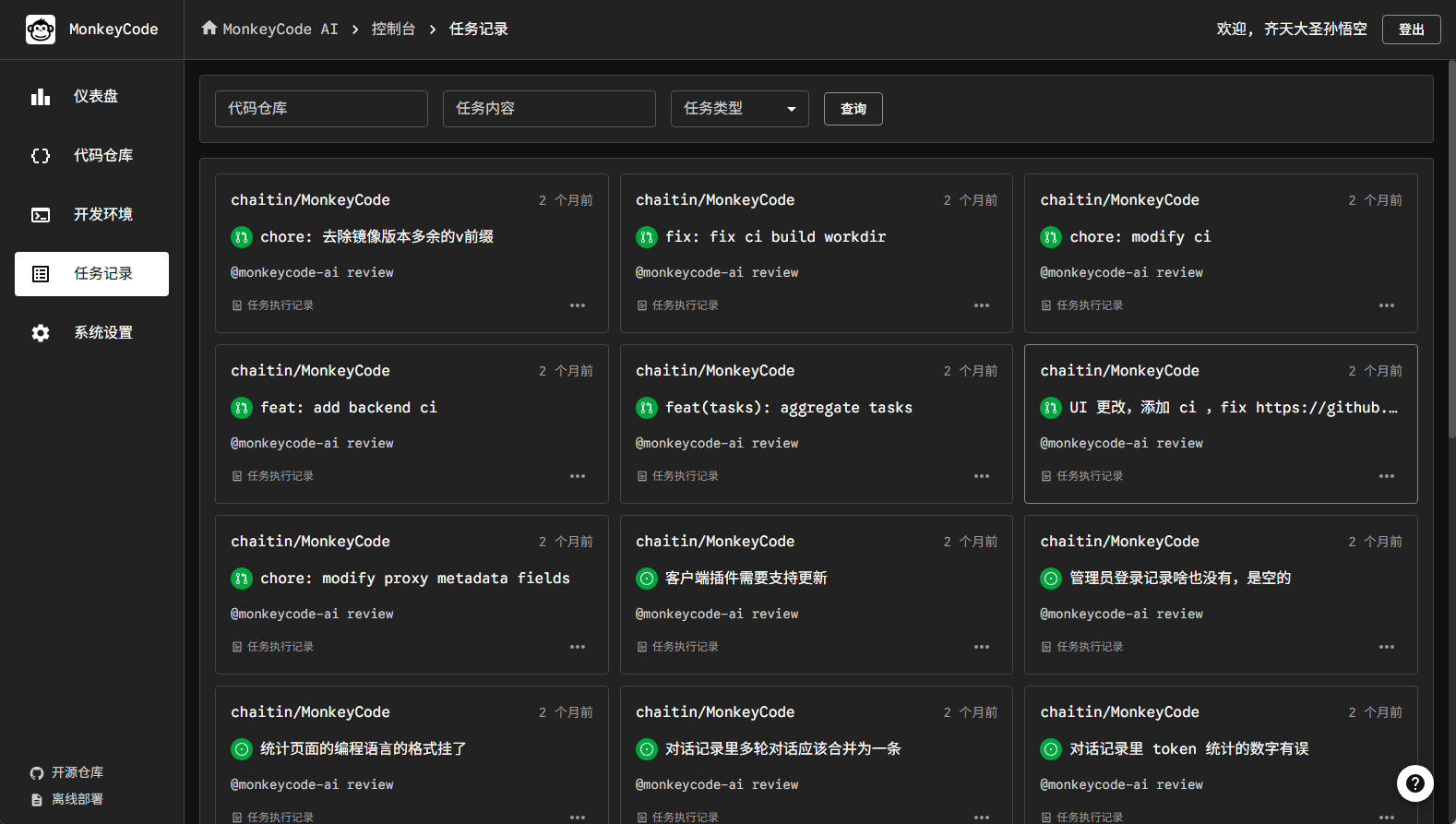Screen dimensions: 1456x824
Task: Click the 开发环境 terminal icon
Action: pyautogui.click(x=41, y=215)
